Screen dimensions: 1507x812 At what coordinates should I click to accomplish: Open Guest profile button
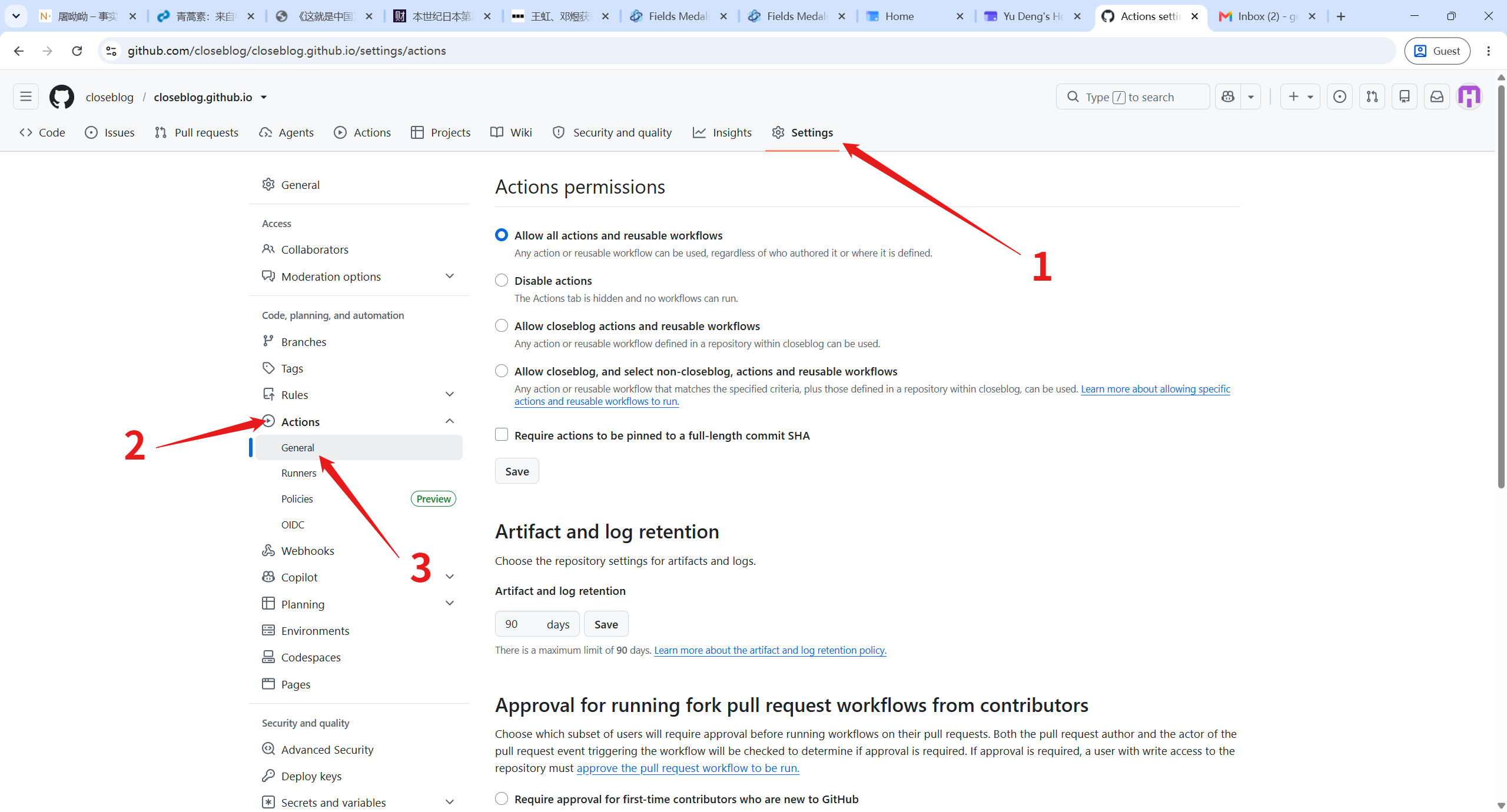1437,51
